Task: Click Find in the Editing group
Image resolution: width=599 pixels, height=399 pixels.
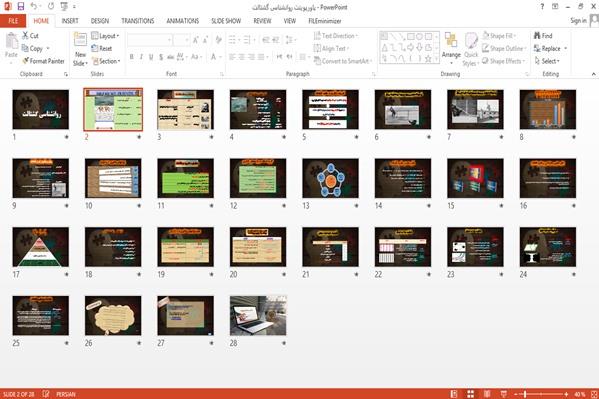Action: pos(543,36)
